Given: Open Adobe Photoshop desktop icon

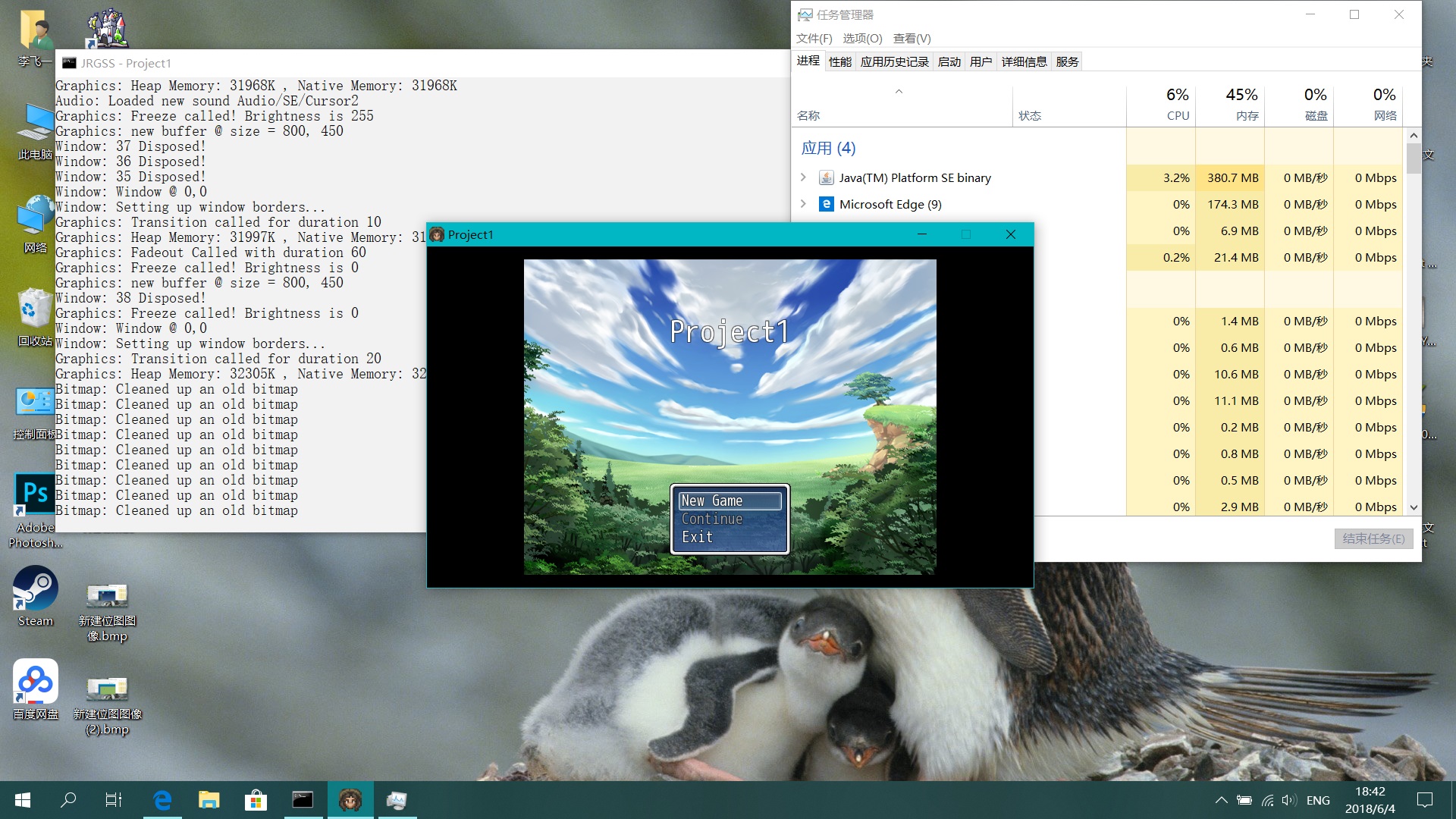Looking at the screenshot, I should 35,510.
